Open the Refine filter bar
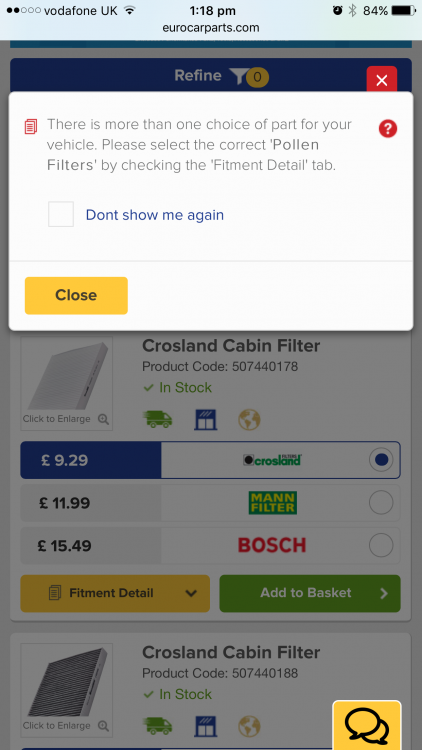 tap(211, 75)
